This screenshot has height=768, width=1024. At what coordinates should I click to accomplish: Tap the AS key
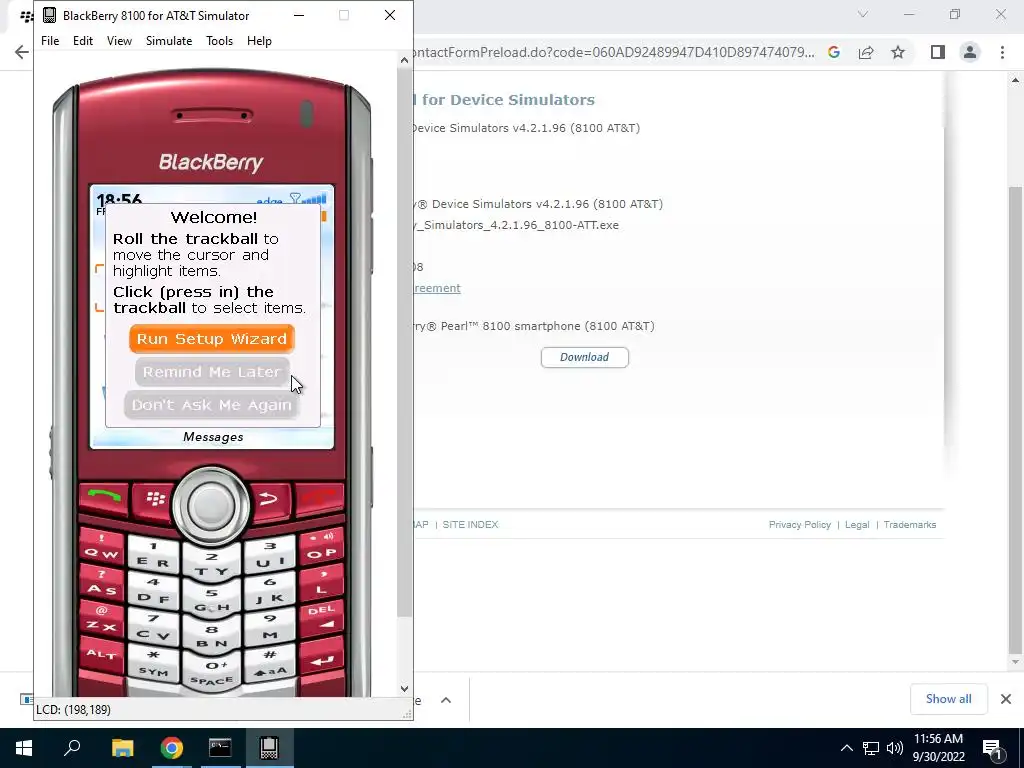point(102,583)
